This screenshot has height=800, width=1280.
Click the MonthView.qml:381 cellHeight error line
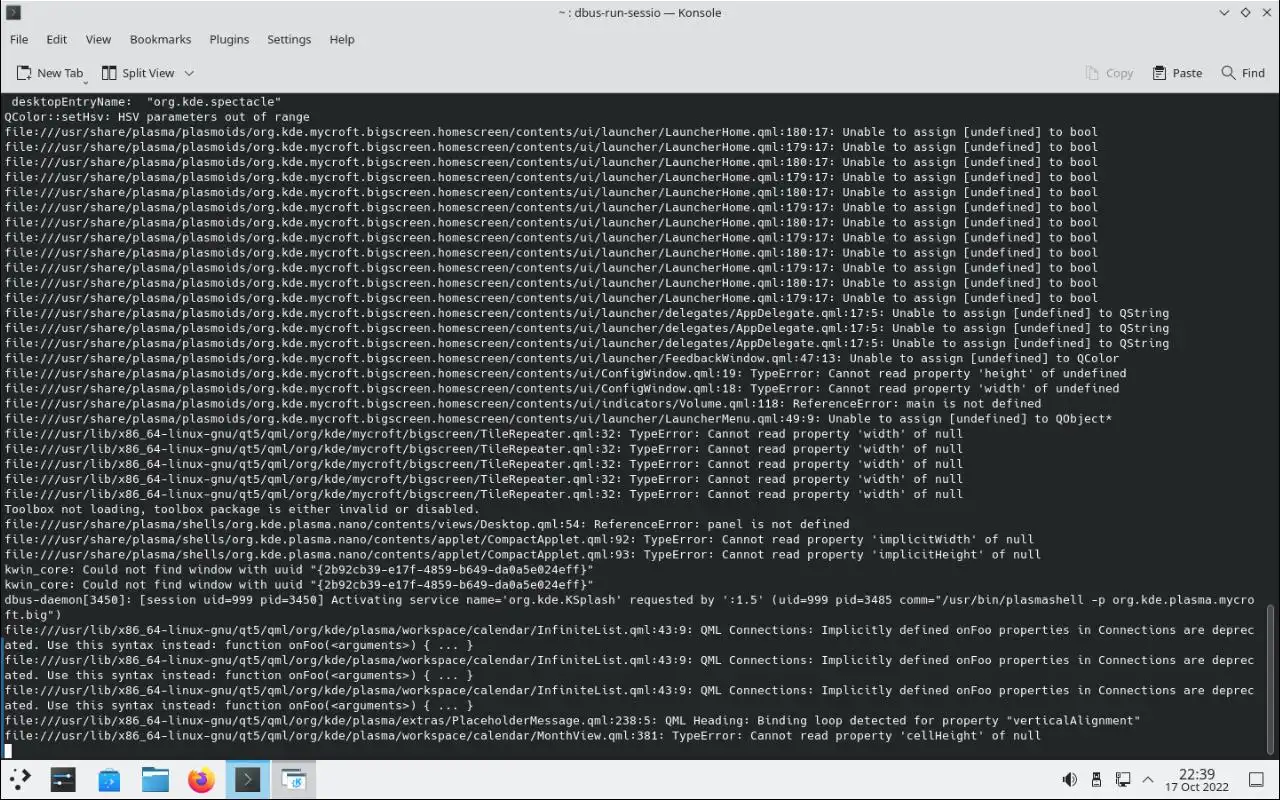523,735
